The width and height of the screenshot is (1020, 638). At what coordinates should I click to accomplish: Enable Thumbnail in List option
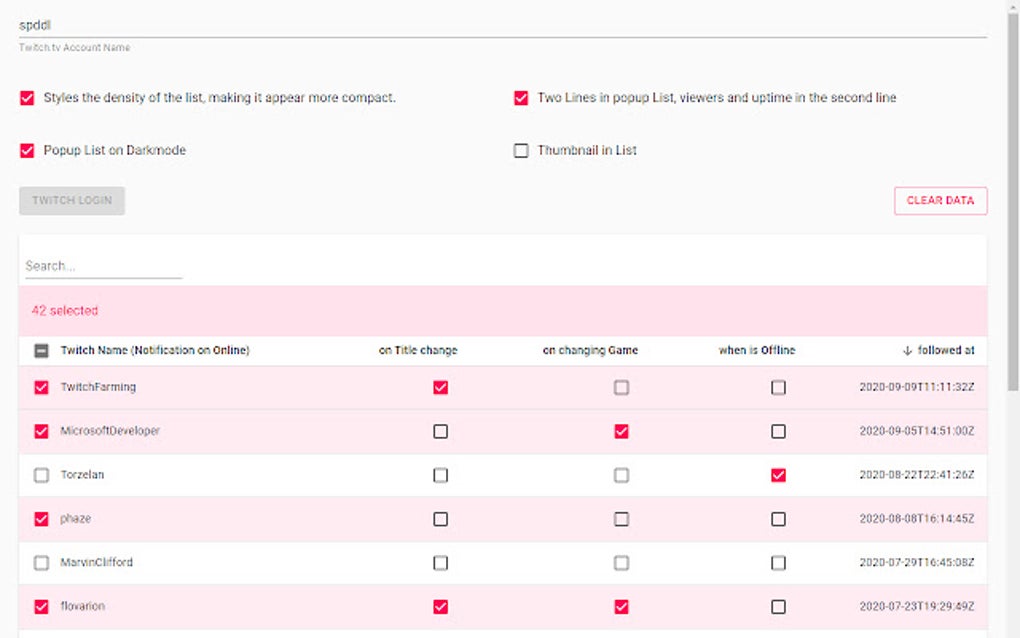(x=521, y=151)
